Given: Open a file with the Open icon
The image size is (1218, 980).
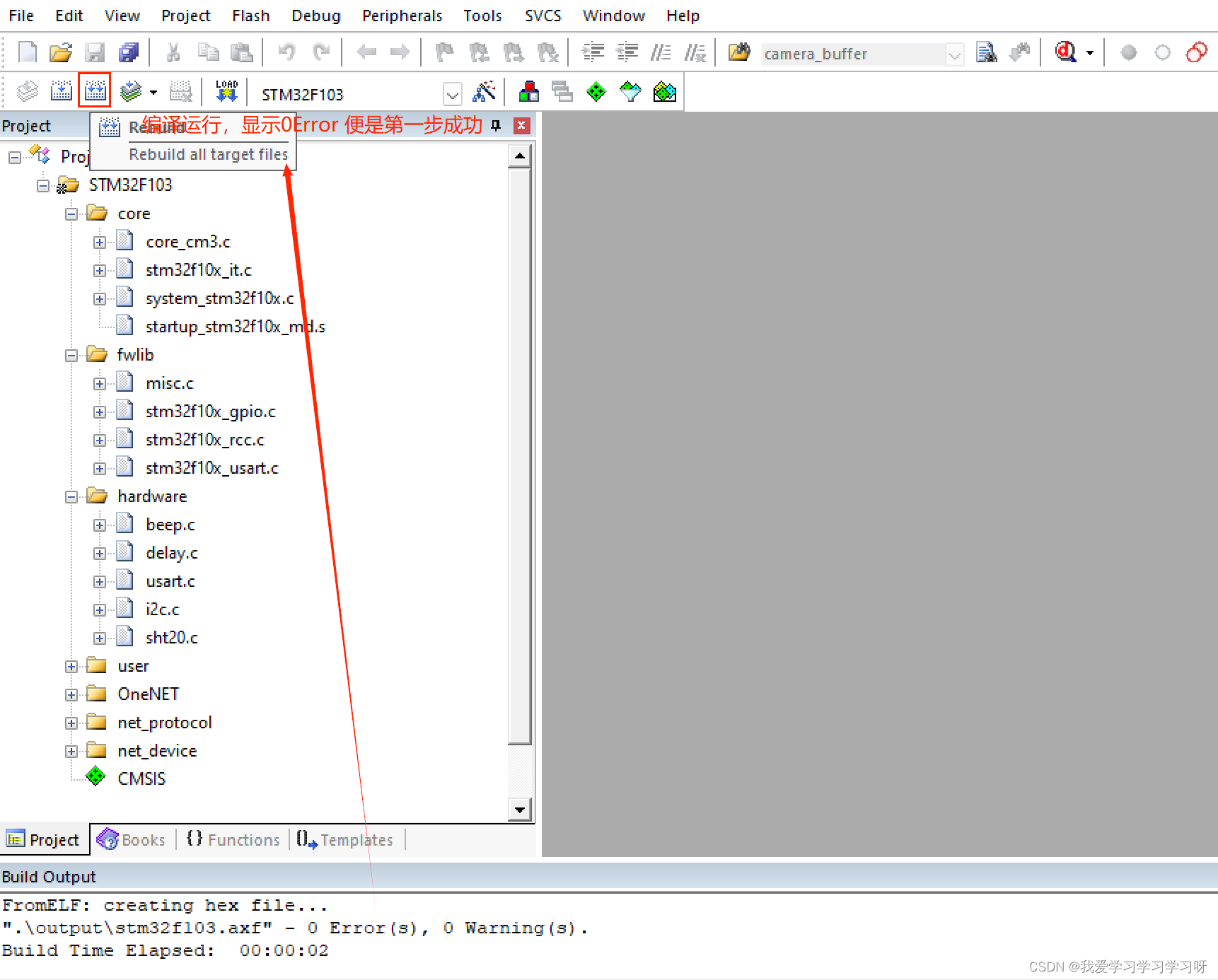Looking at the screenshot, I should tap(61, 52).
